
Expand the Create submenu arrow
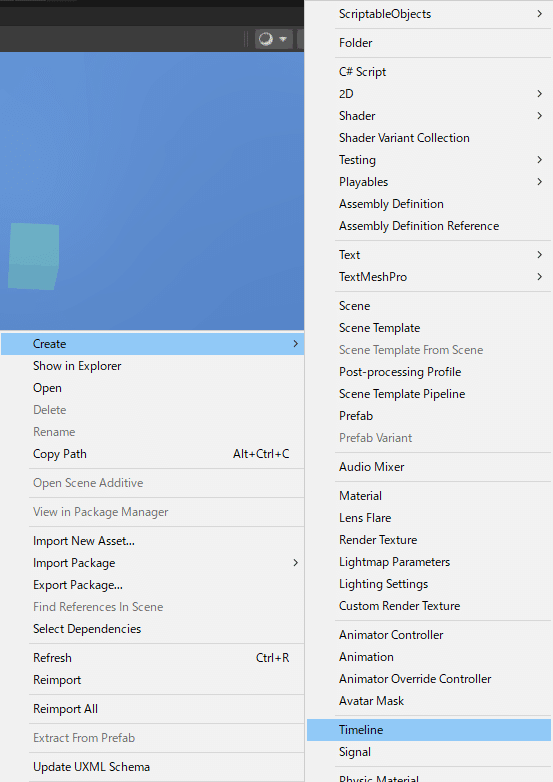coord(296,344)
